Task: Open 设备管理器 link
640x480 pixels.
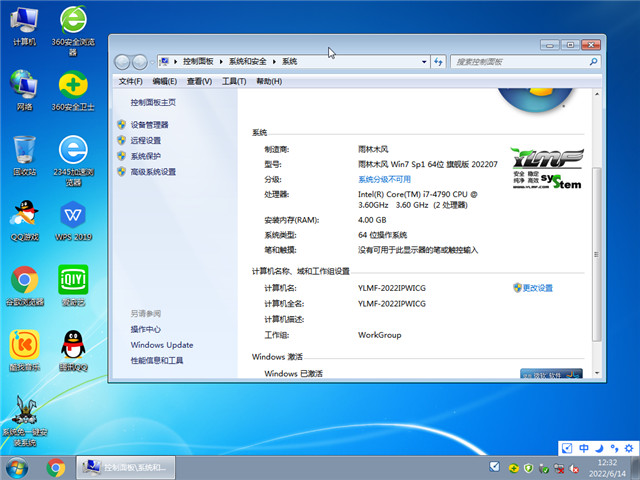Action: pos(149,125)
